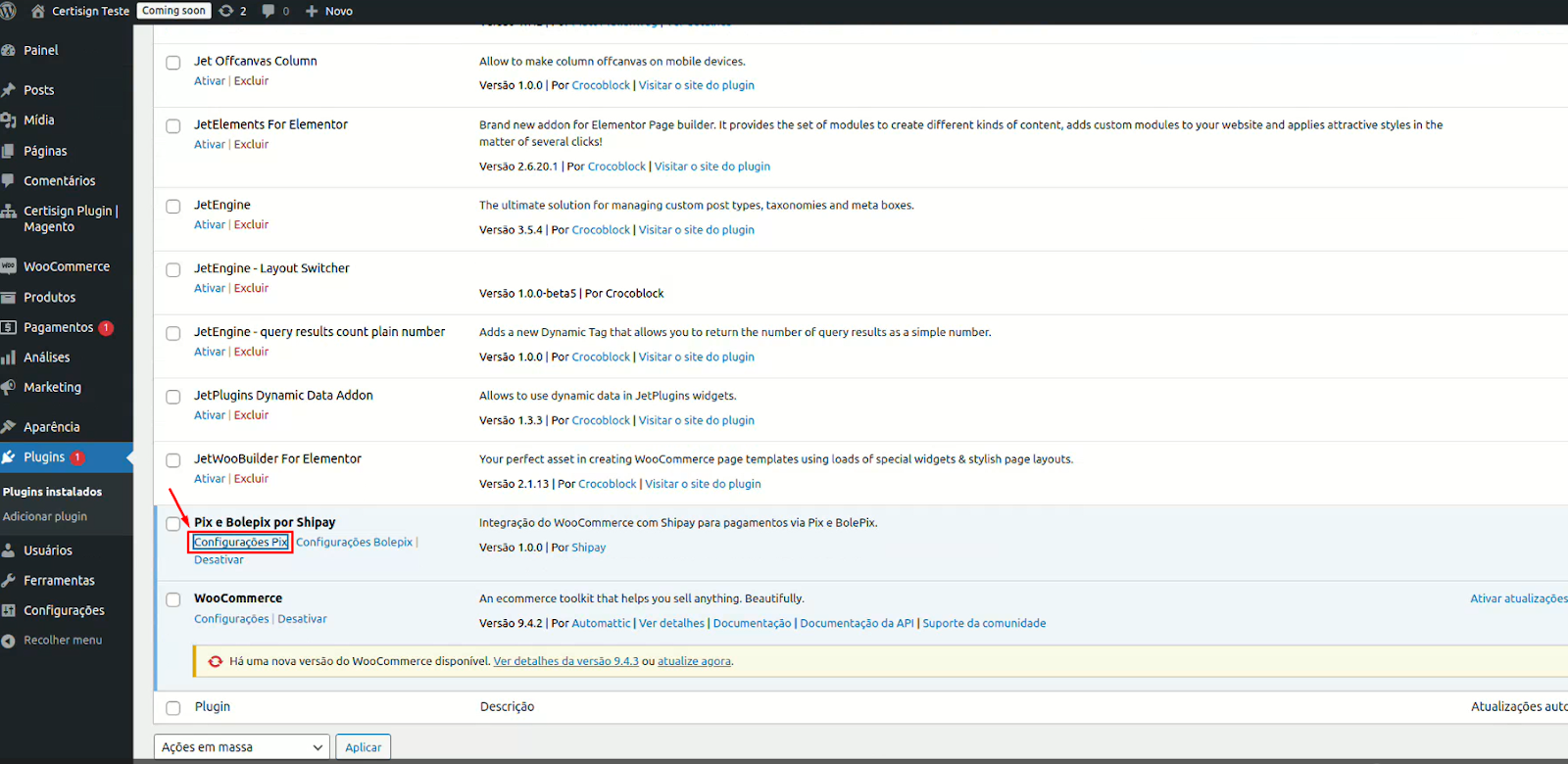
Task: Click the Mídia media icon
Action: [x=8, y=120]
